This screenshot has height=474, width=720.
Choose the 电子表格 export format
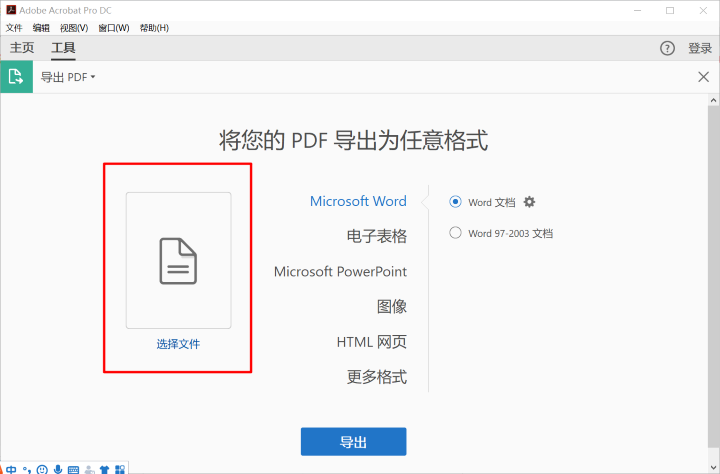pos(376,236)
